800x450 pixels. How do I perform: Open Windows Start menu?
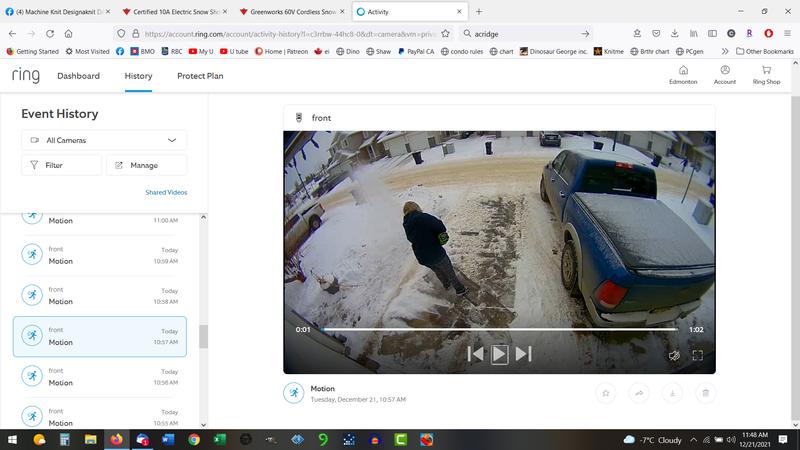[x=12, y=439]
